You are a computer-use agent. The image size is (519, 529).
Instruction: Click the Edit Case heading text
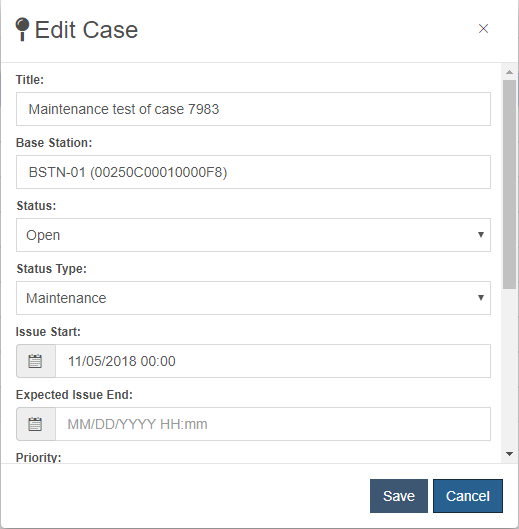[x=86, y=30]
